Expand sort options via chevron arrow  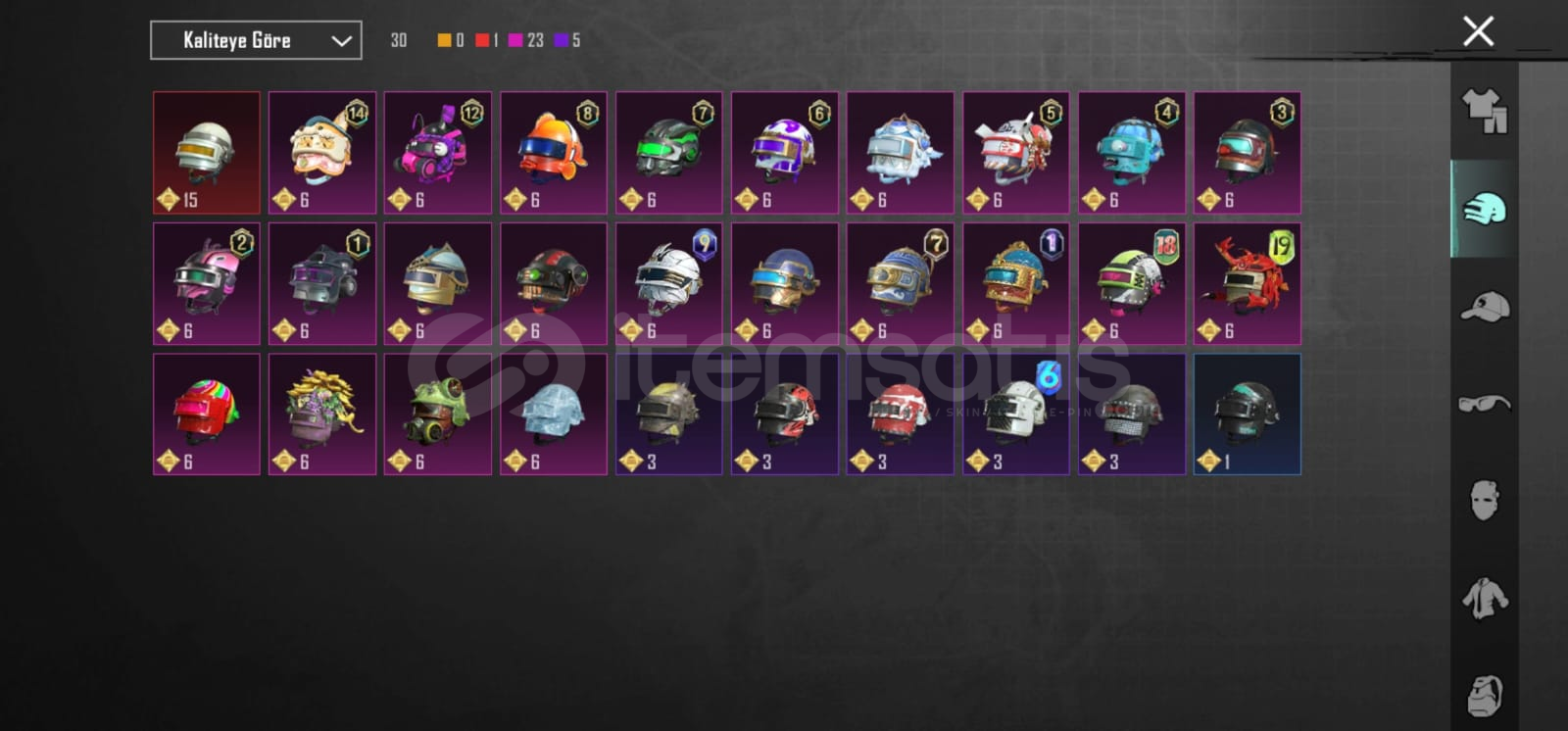[341, 41]
